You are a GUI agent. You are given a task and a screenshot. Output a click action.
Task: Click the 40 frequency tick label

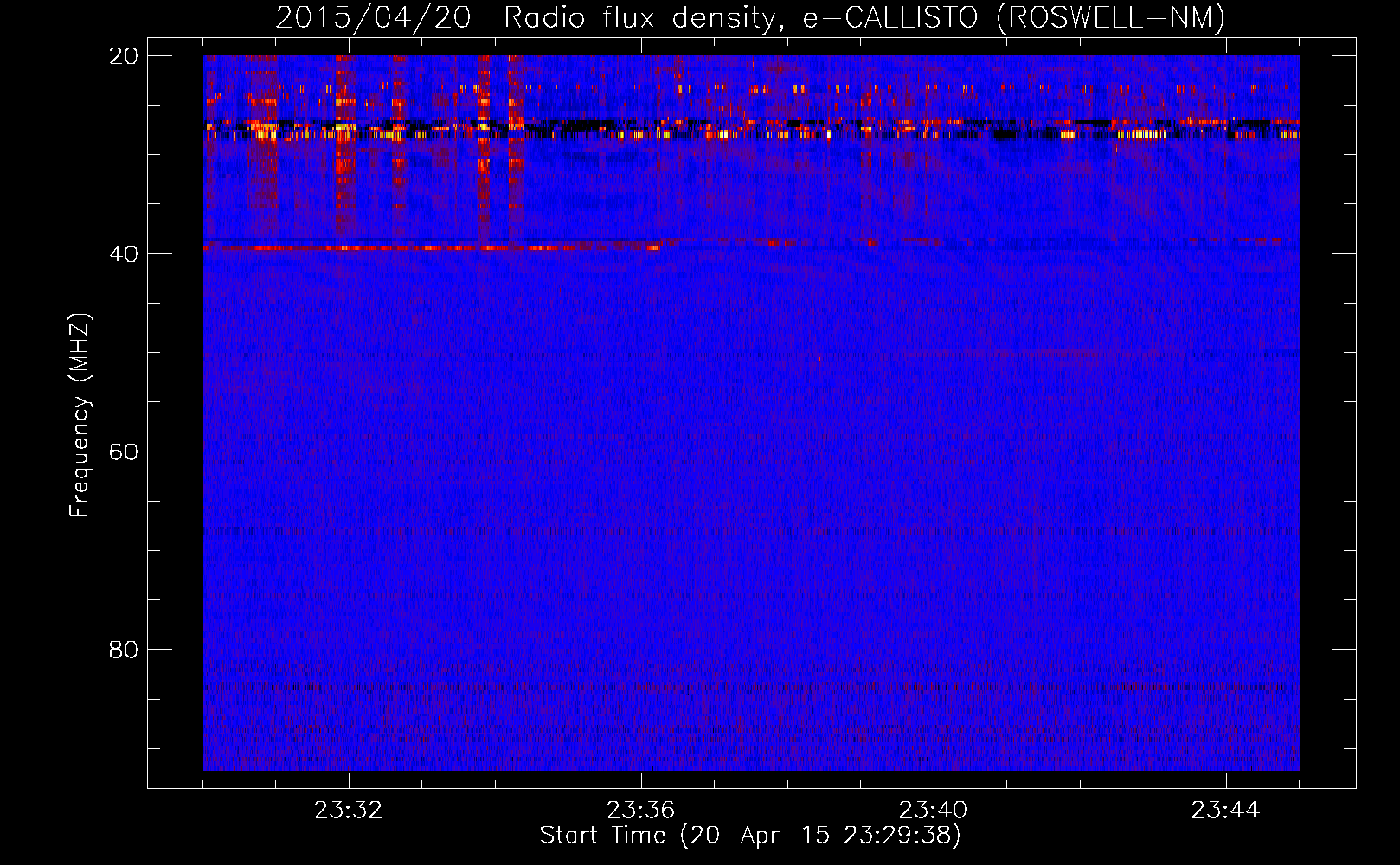tap(124, 254)
